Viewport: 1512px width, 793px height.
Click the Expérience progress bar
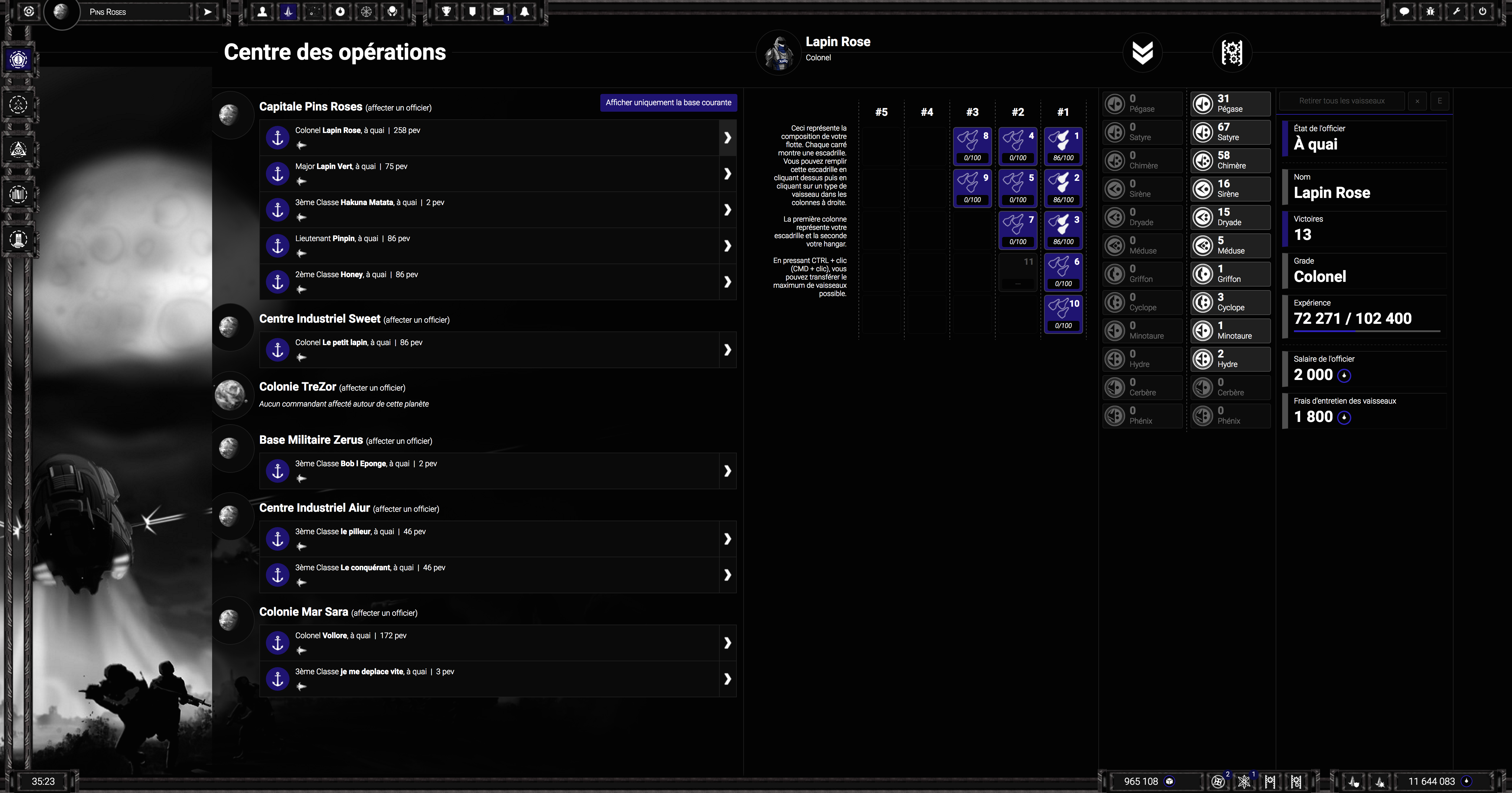pyautogui.click(x=1366, y=331)
